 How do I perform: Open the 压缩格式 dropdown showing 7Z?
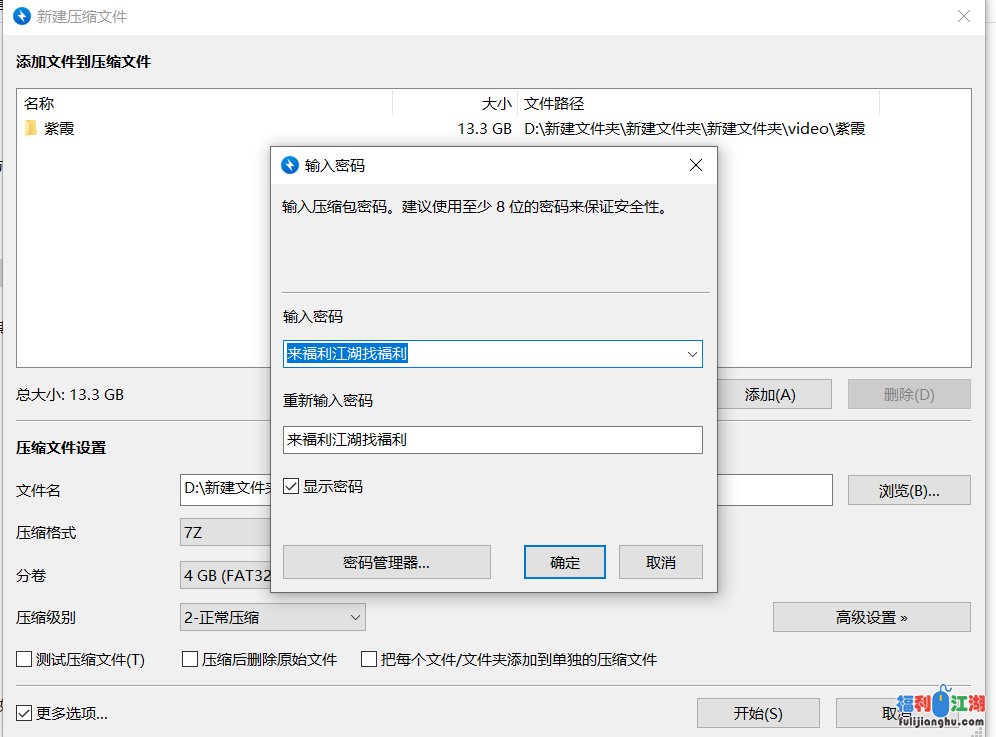pos(225,533)
